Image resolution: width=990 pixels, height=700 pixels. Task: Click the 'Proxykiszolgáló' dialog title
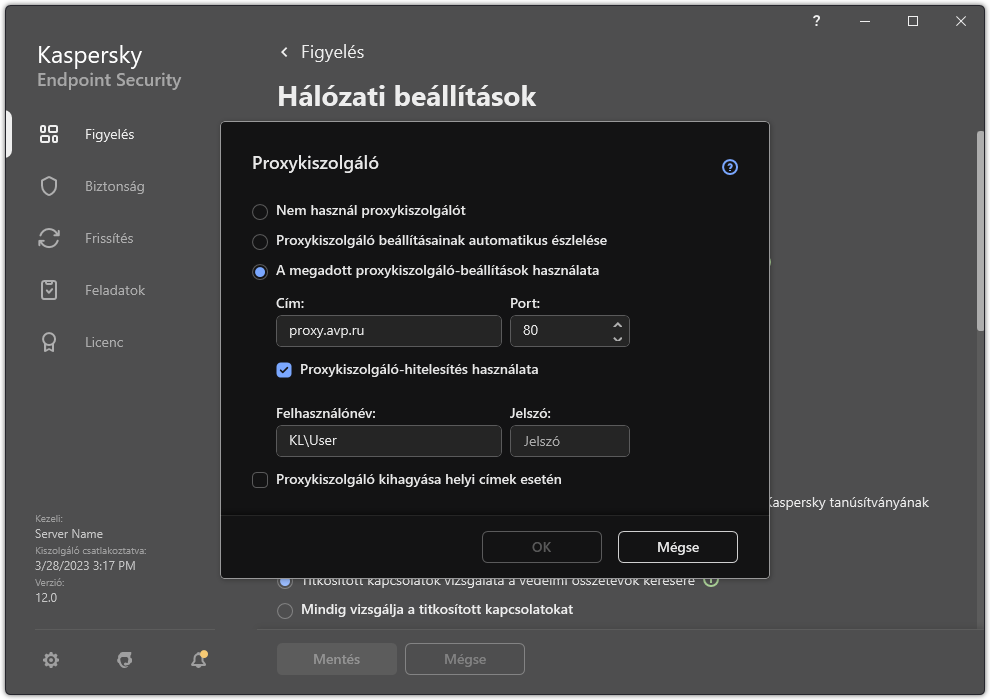coord(315,163)
